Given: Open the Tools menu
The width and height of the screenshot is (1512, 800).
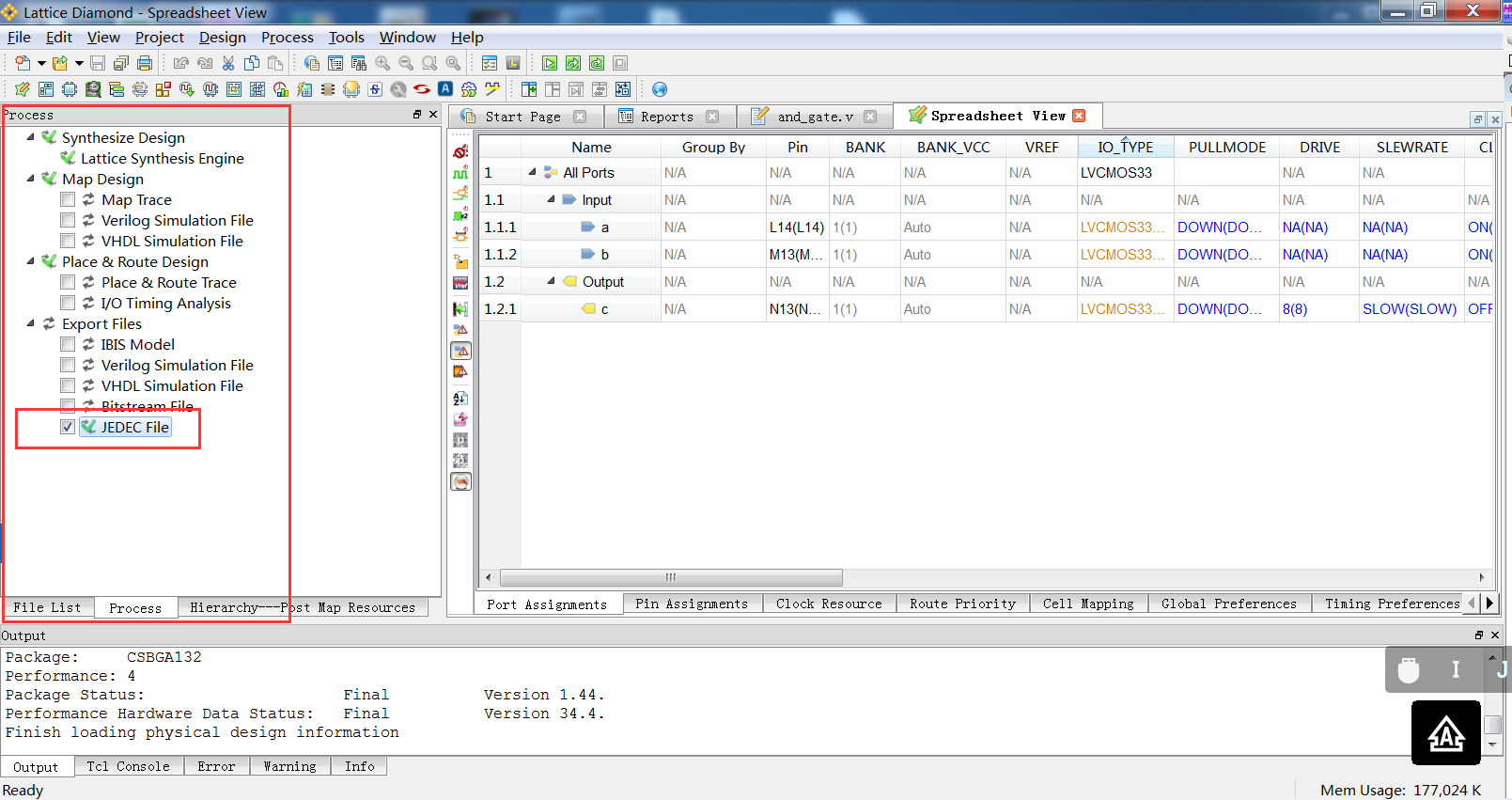Looking at the screenshot, I should [x=346, y=38].
